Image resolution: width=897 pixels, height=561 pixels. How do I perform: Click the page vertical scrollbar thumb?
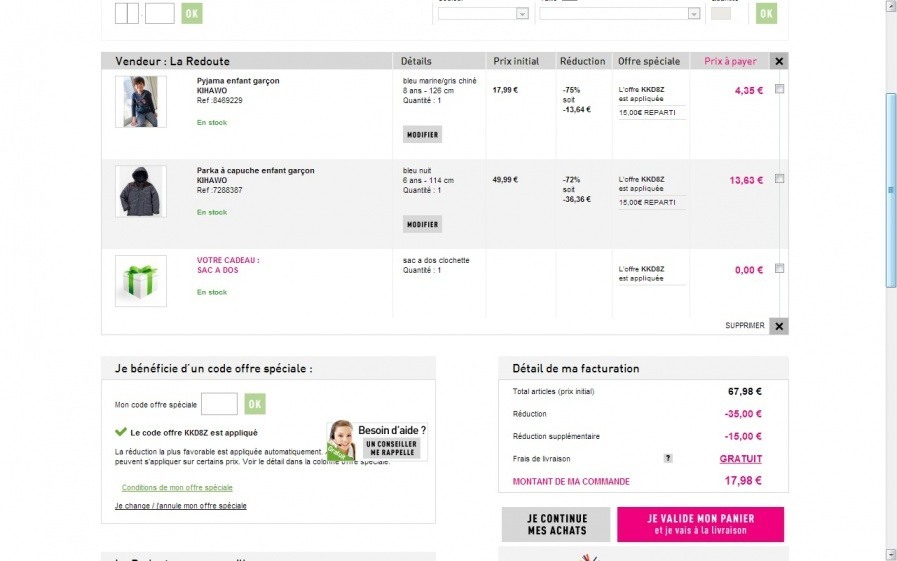coord(891,190)
